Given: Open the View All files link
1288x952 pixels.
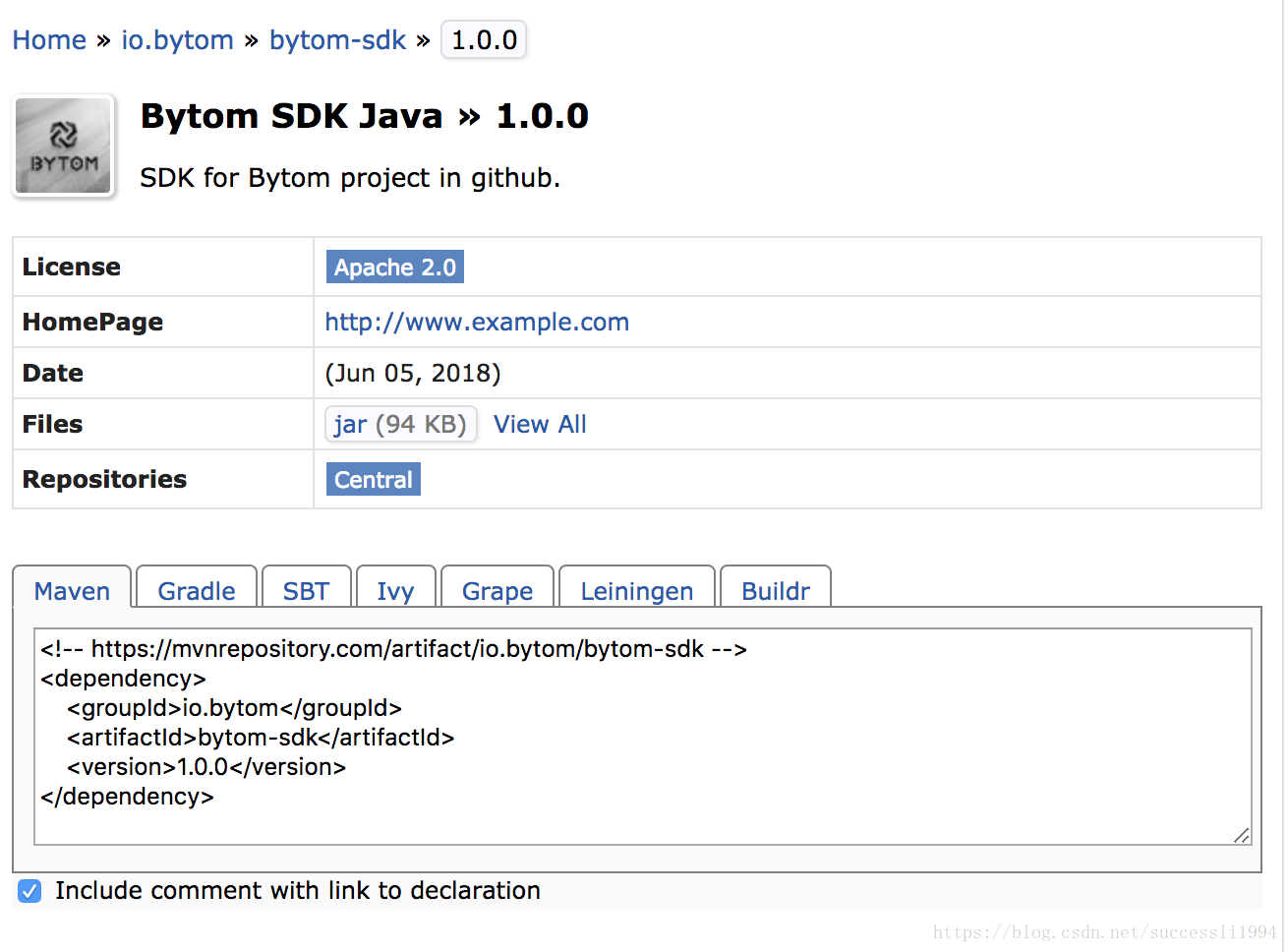Looking at the screenshot, I should pos(540,424).
